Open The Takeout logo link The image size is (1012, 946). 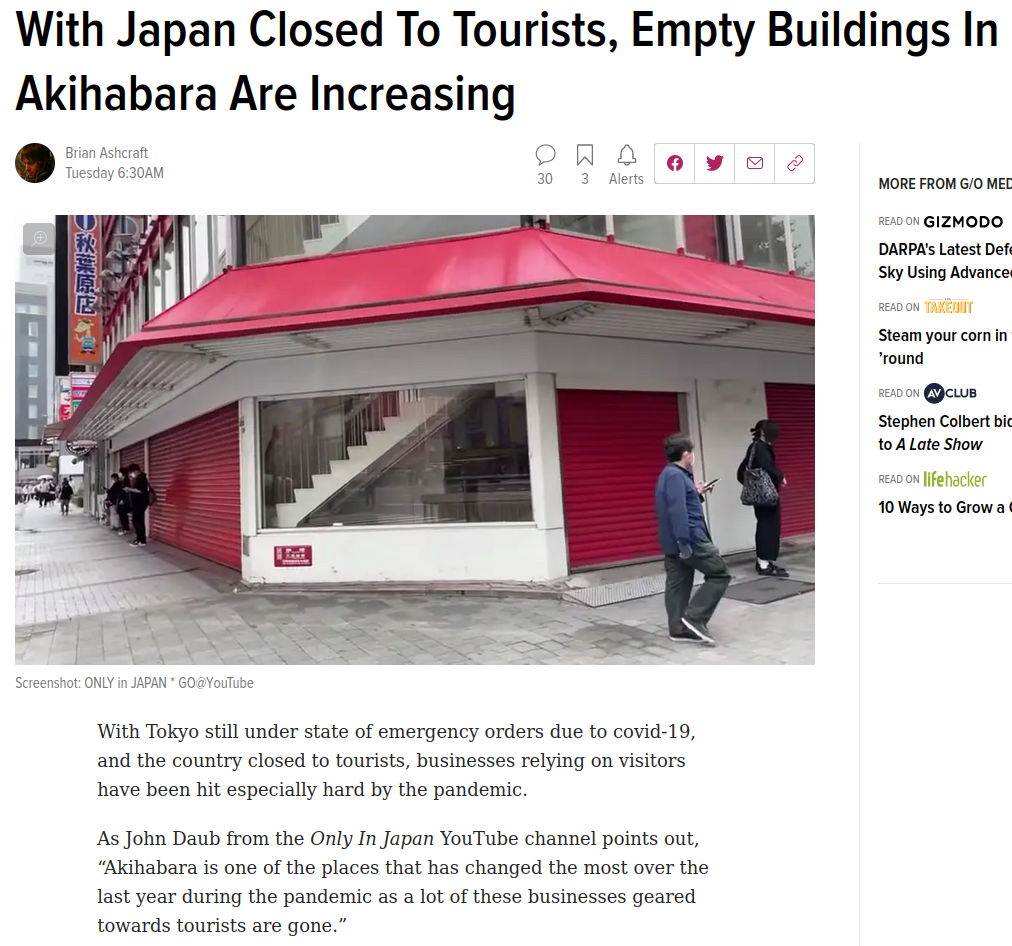(948, 307)
